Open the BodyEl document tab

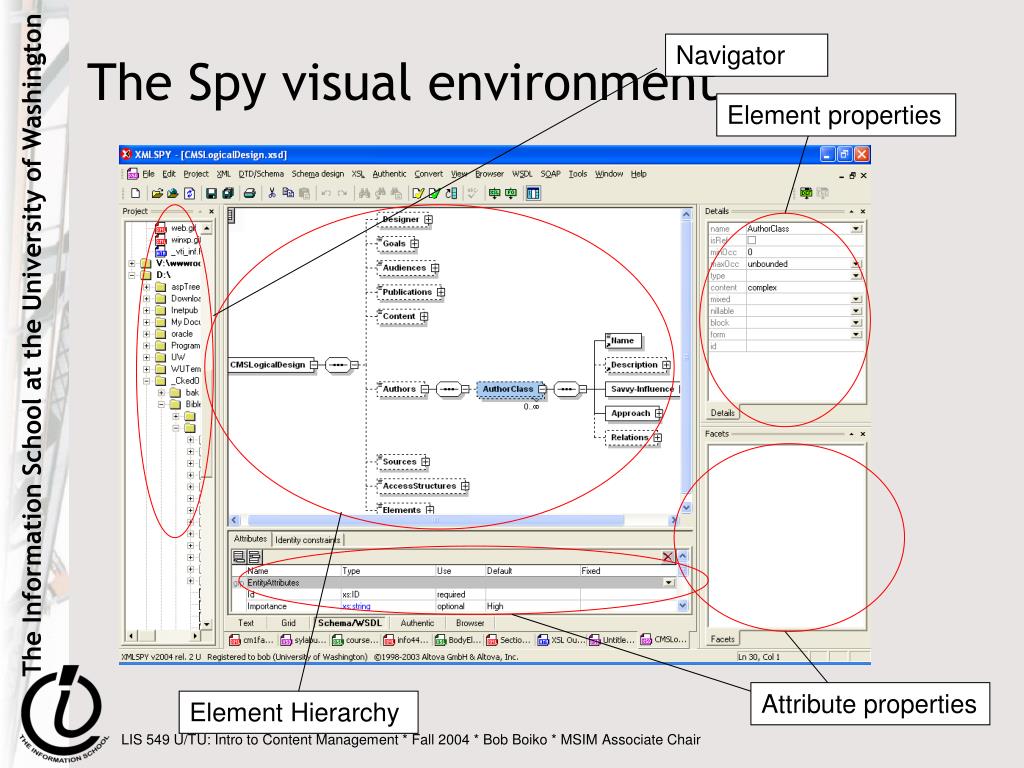click(458, 640)
